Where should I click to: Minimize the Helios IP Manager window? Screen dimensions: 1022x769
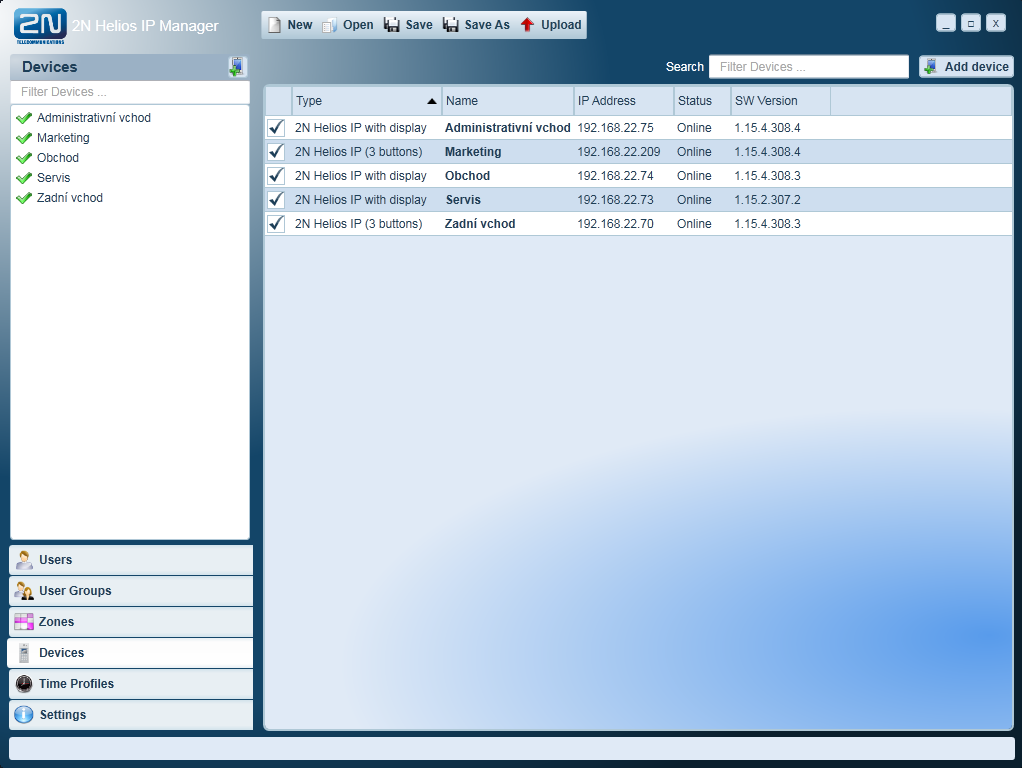pyautogui.click(x=946, y=23)
